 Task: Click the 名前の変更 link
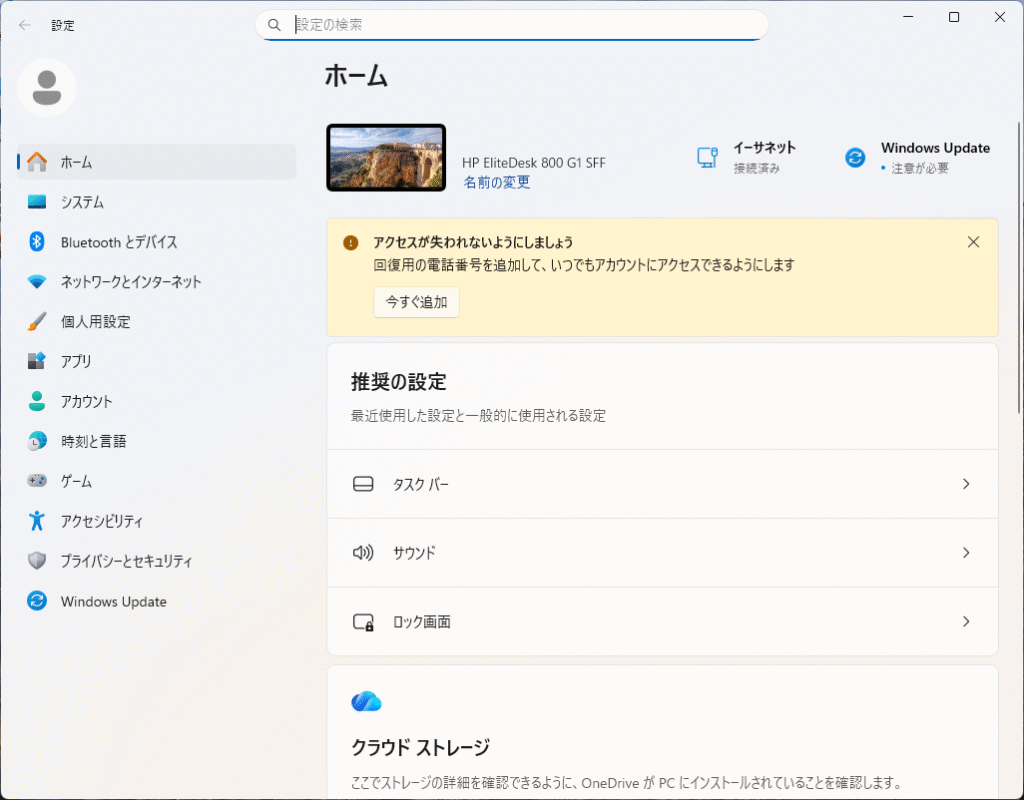[x=496, y=183]
